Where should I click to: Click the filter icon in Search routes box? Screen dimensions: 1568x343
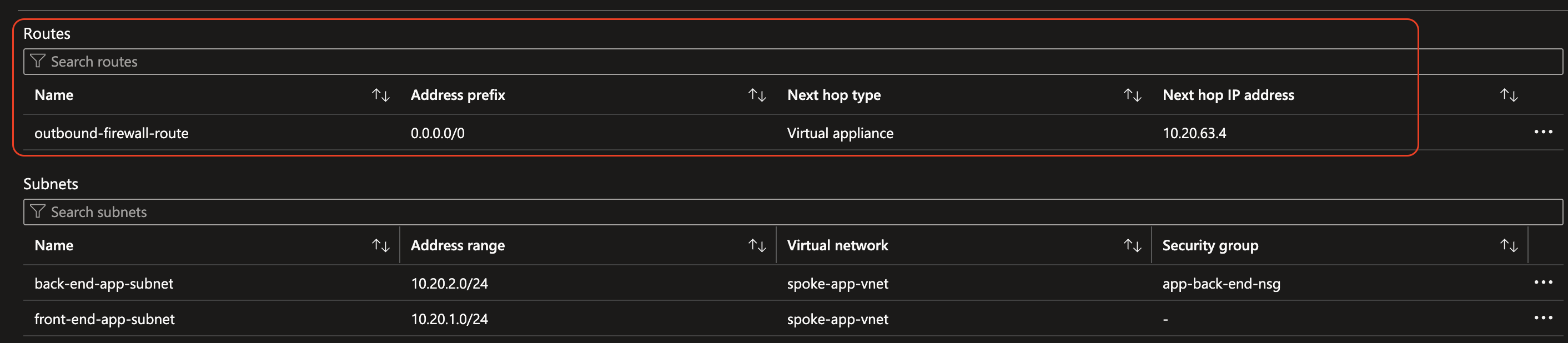38,61
